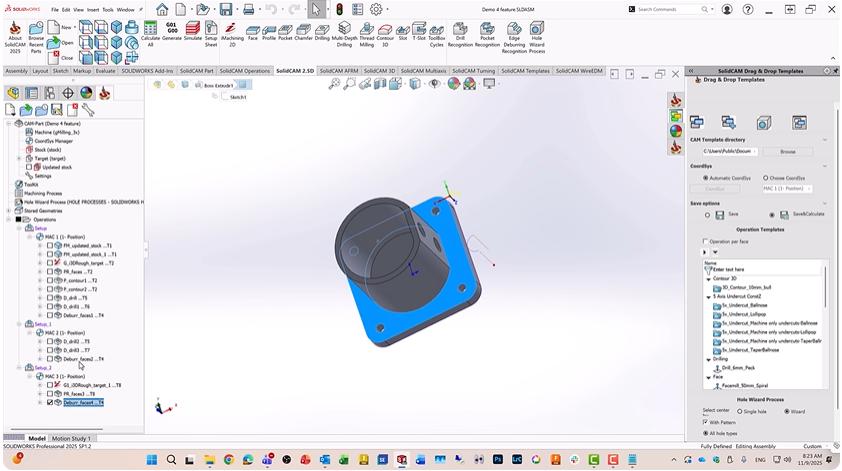This screenshot has width=842, height=471.
Task: Tick the FM_updated_stock ...T1 checkbox
Action: click(50, 245)
